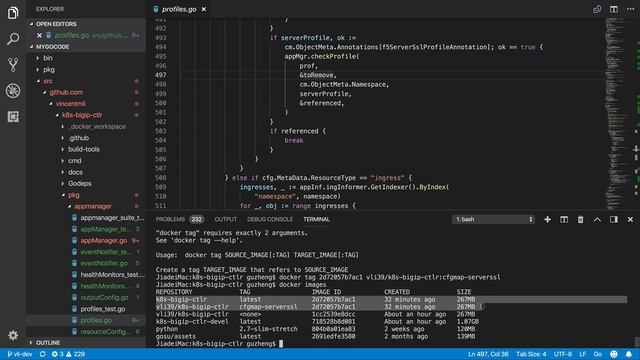Expand the build-tools folder

(84, 149)
